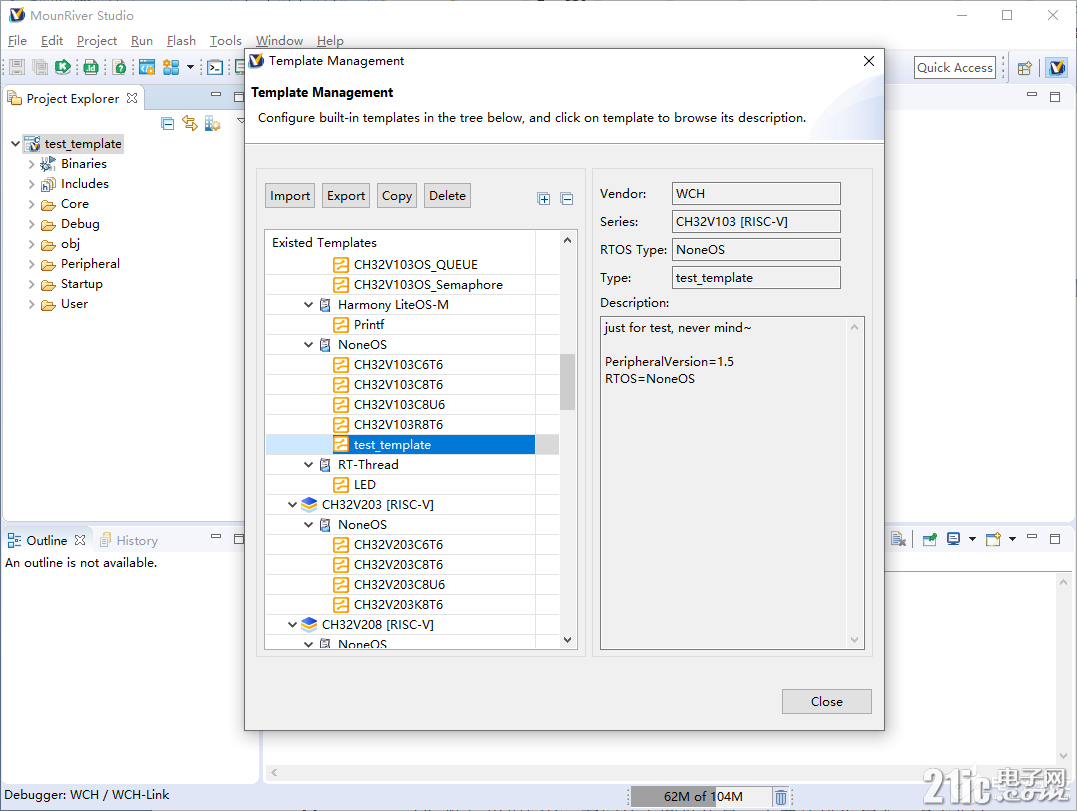Select the CH32V103OS_Semaphore template
The height and width of the screenshot is (811, 1077).
[427, 284]
